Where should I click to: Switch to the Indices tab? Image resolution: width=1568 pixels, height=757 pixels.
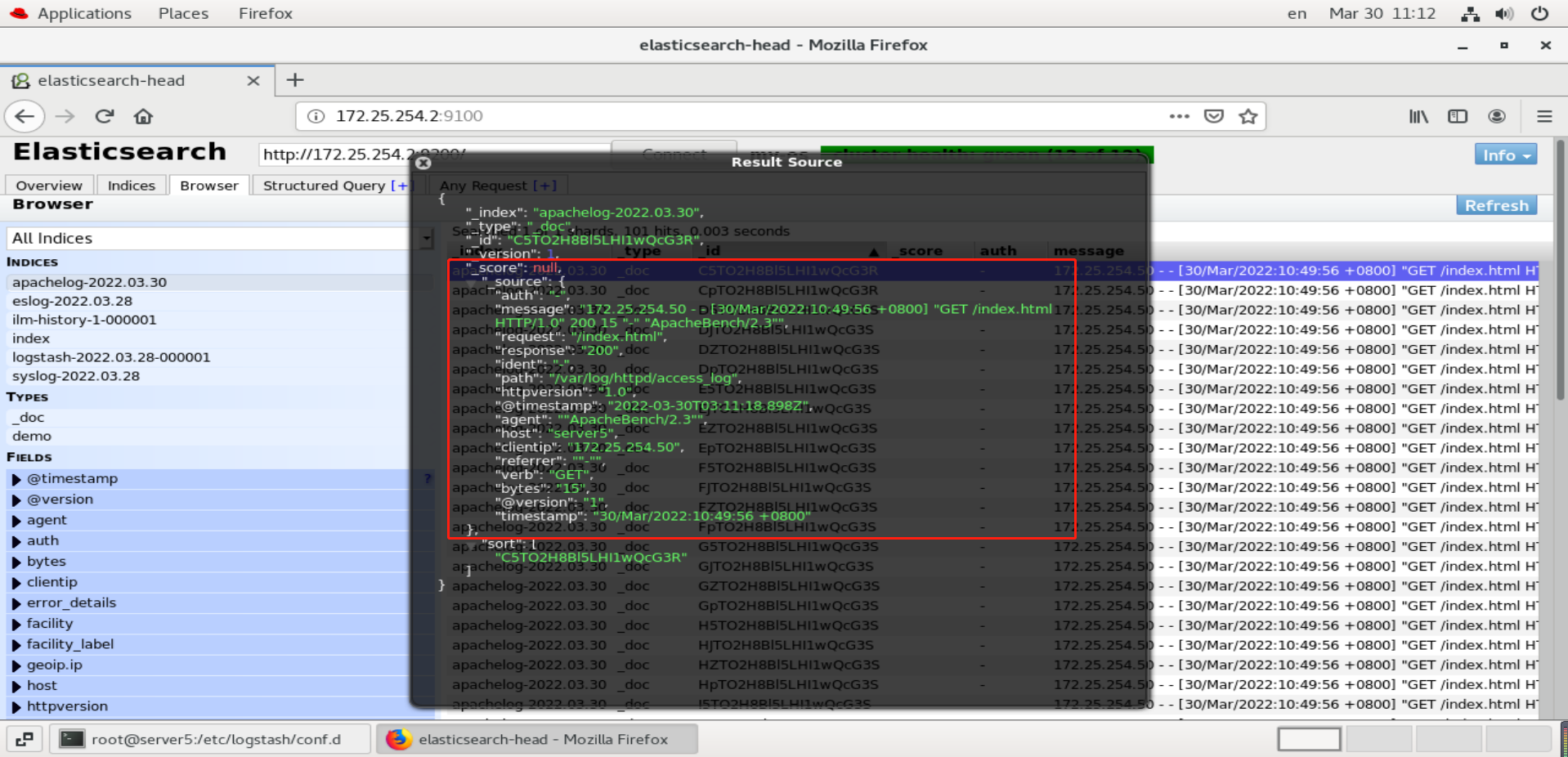(131, 186)
